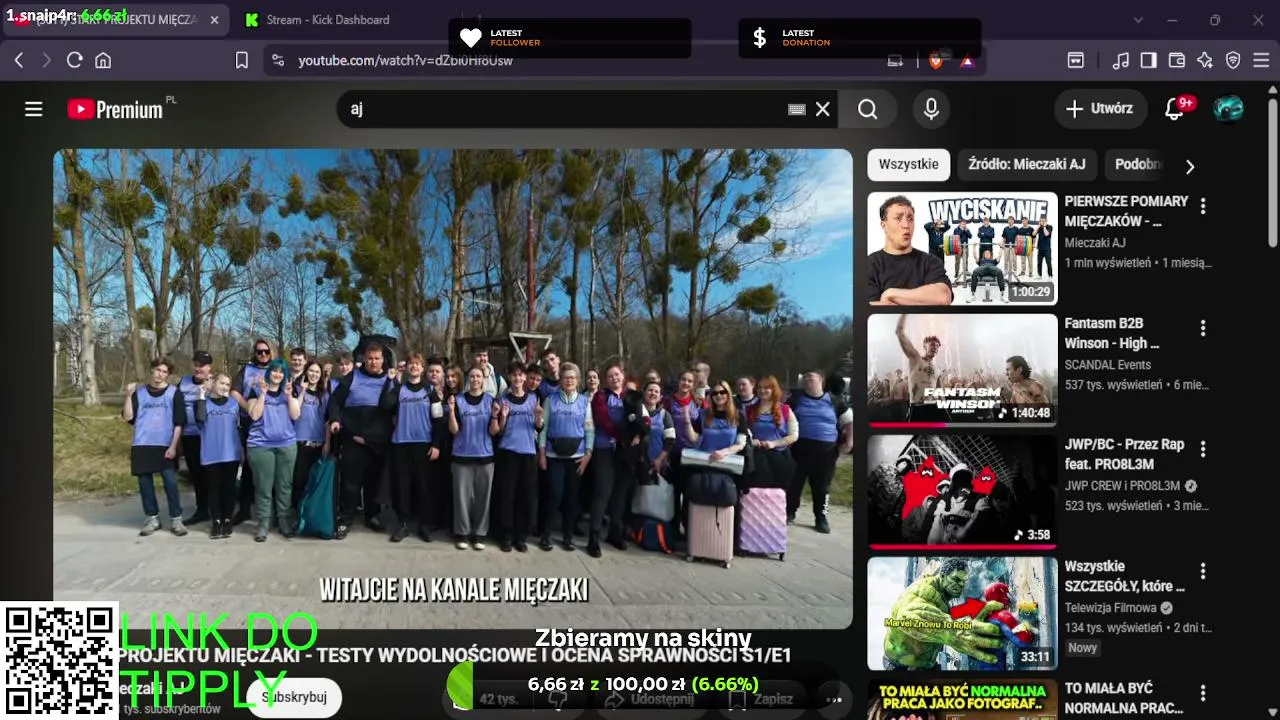Open the Wszystkie SZCZEGÓŁY Hulk video thumbnail
This screenshot has height=720, width=1280.
coord(962,613)
